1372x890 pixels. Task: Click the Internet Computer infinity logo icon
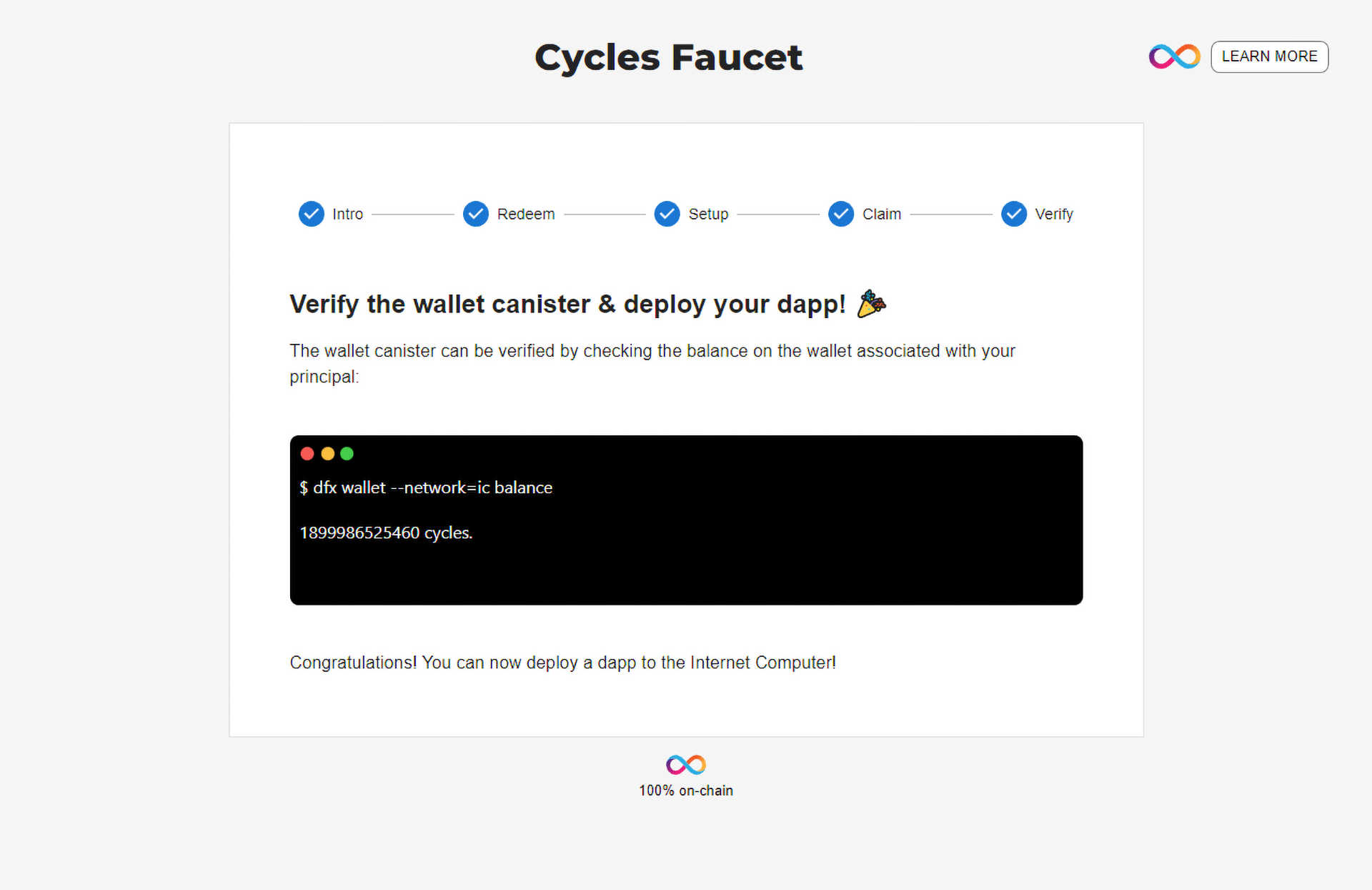[1173, 56]
